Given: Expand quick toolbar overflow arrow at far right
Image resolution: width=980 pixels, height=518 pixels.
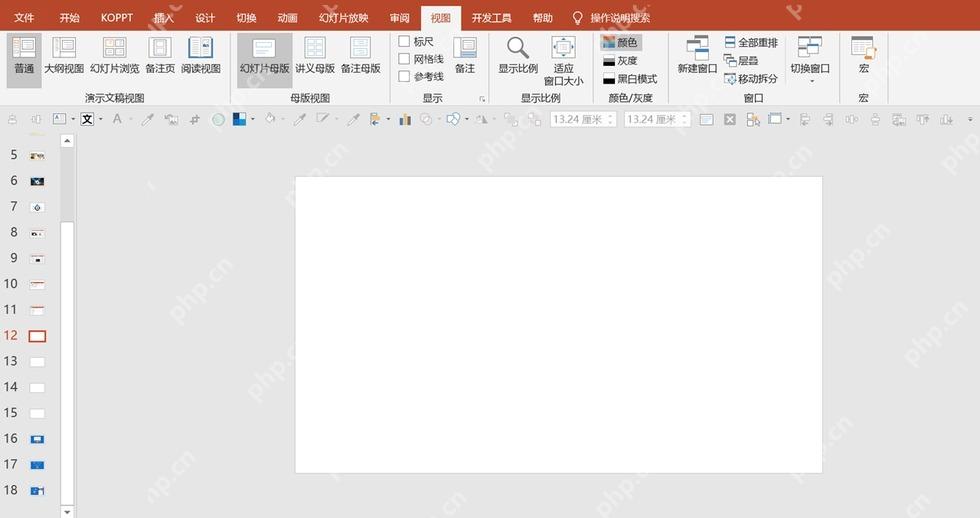Looking at the screenshot, I should point(970,119).
